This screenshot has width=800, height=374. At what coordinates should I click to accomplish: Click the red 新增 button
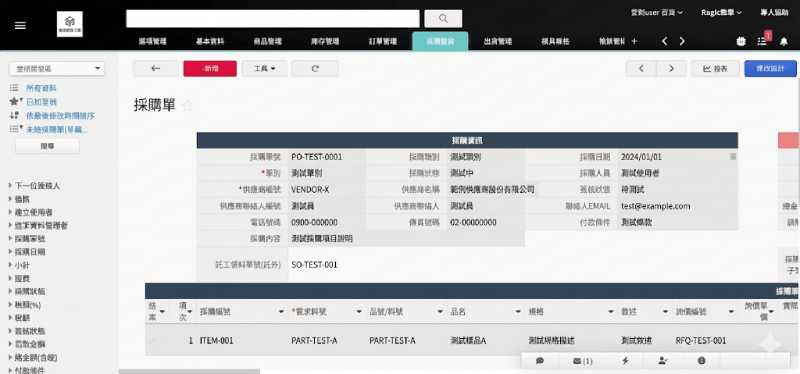pyautogui.click(x=210, y=68)
